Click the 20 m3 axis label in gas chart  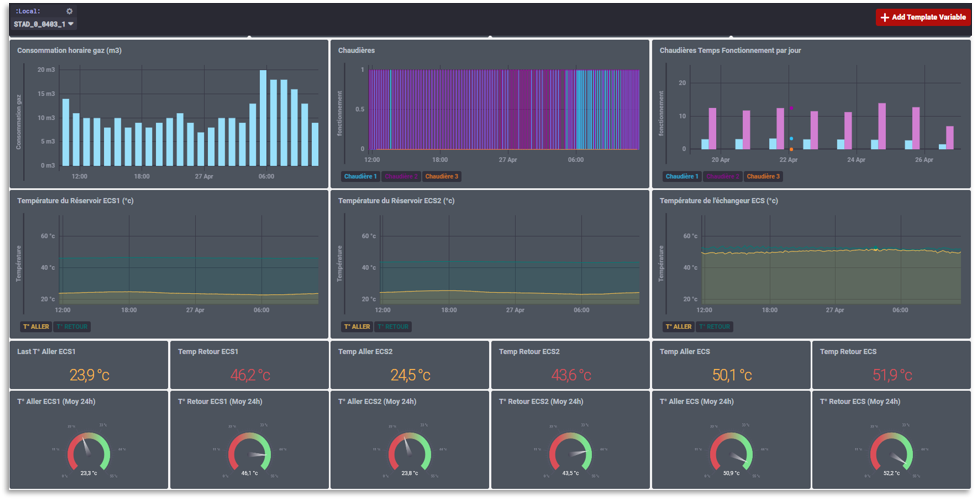(46, 70)
